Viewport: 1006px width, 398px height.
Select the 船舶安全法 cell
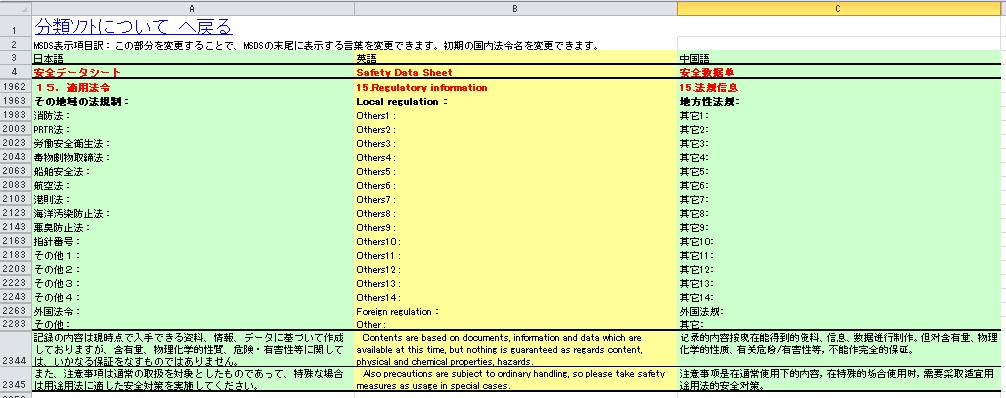(192, 171)
